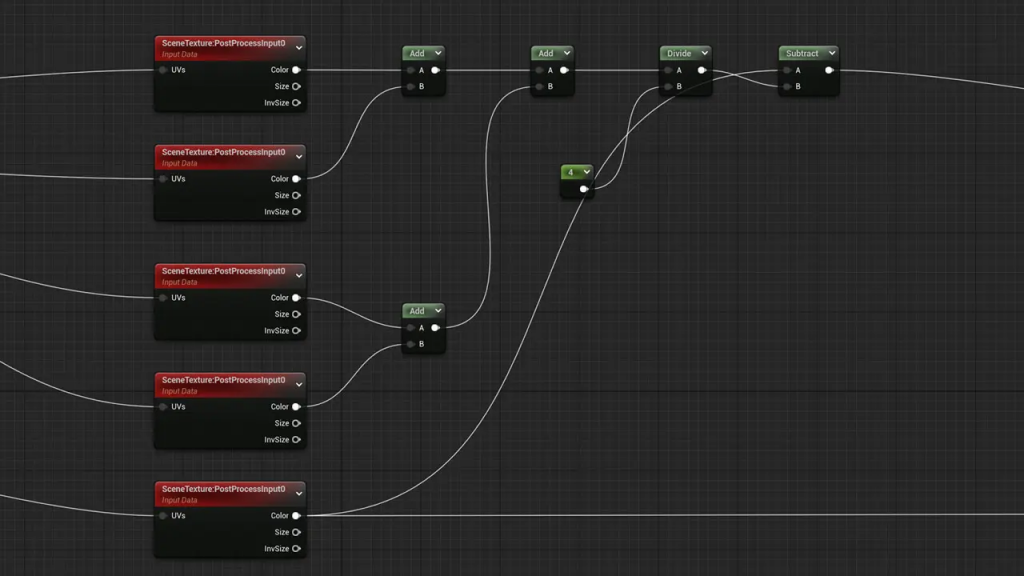Screen dimensions: 1024x576
Task: Select the Subtract node title bar
Action: click(x=801, y=53)
